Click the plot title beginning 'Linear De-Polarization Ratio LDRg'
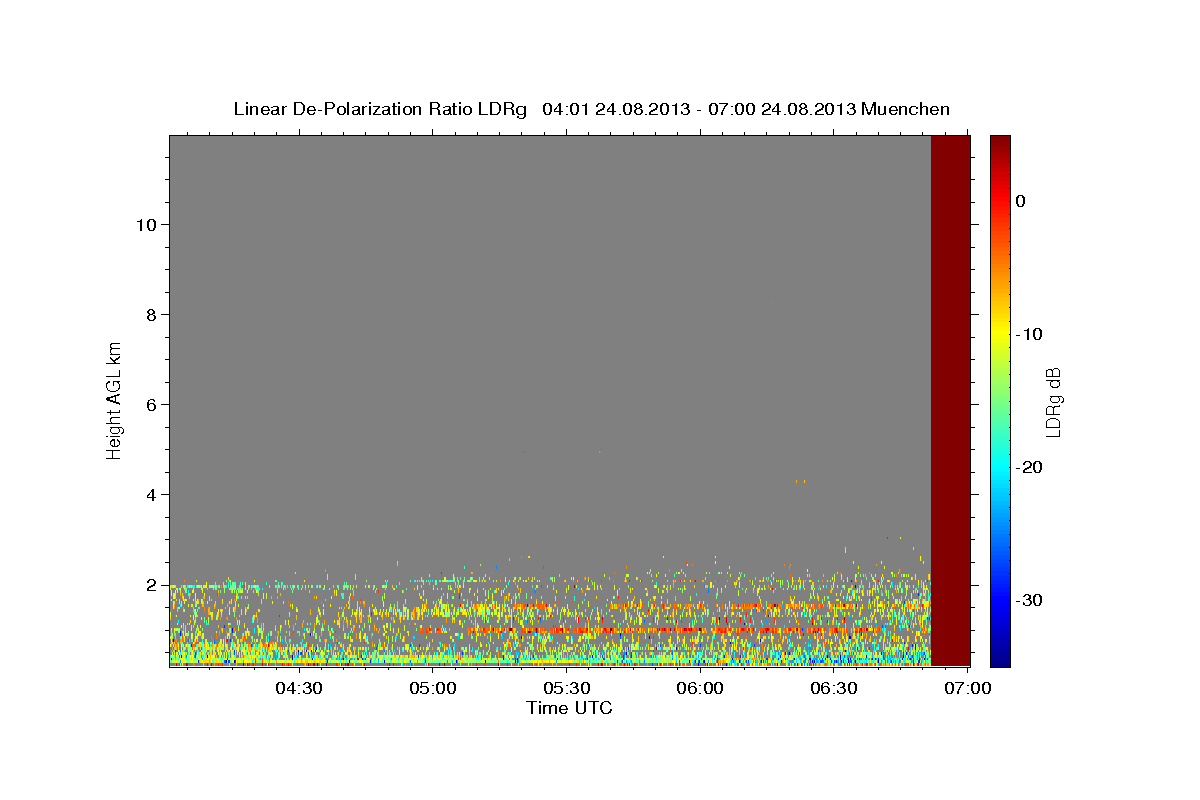Viewport: 1200px width, 800px height. (x=591, y=109)
